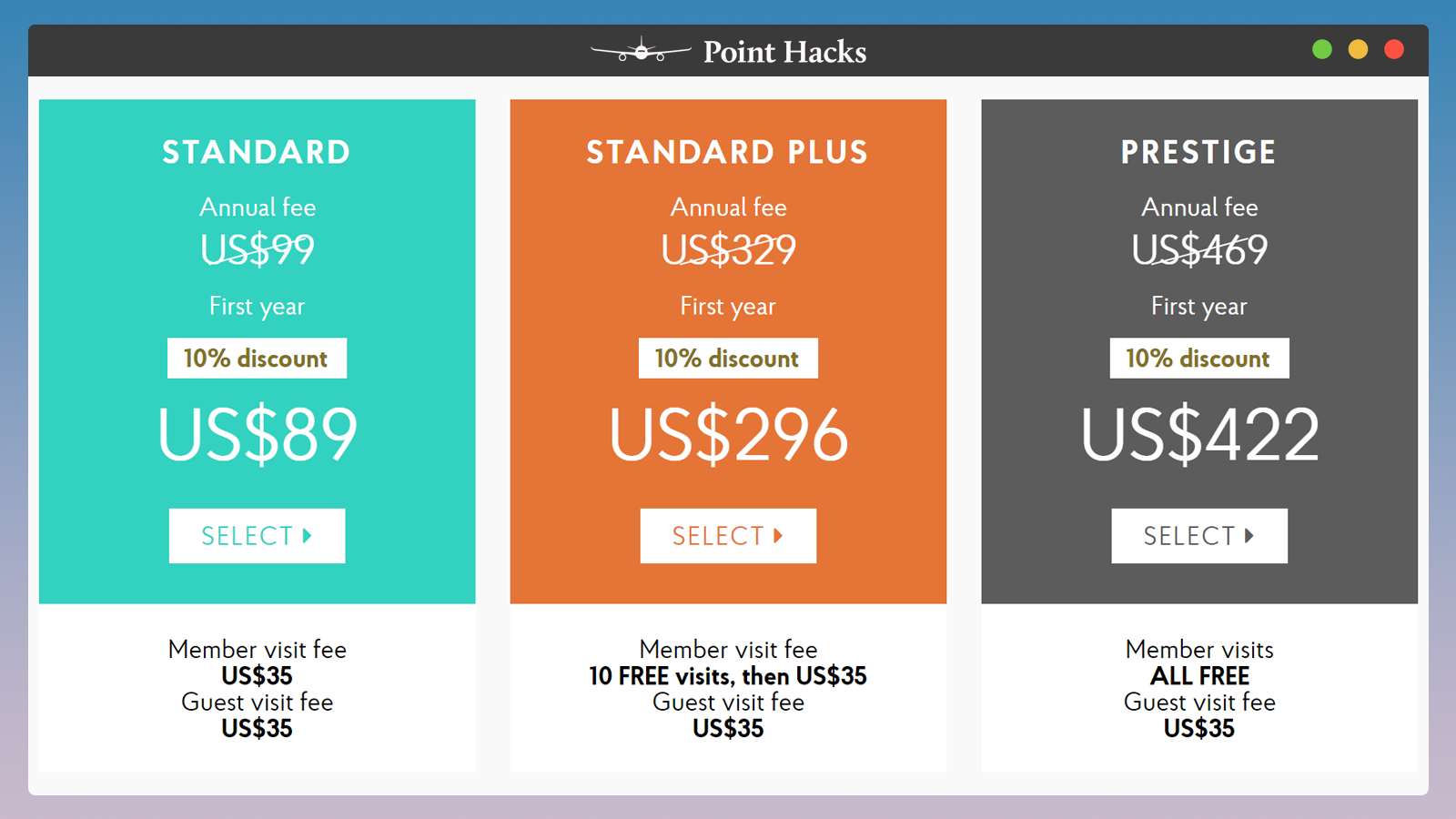Click the yellow traffic light button
Screen dimensions: 1456x819
[x=1358, y=49]
